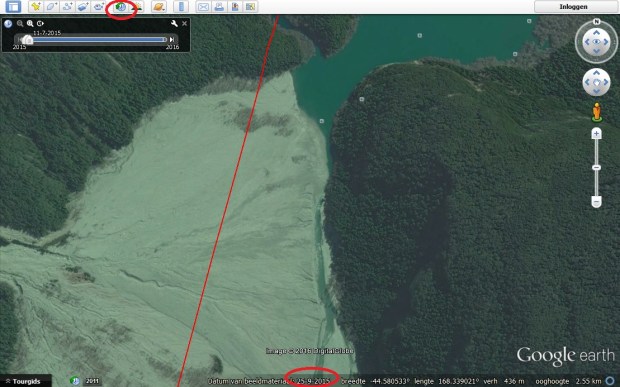This screenshot has height=387, width=620.
Task: Click the email view icon
Action: click(203, 6)
